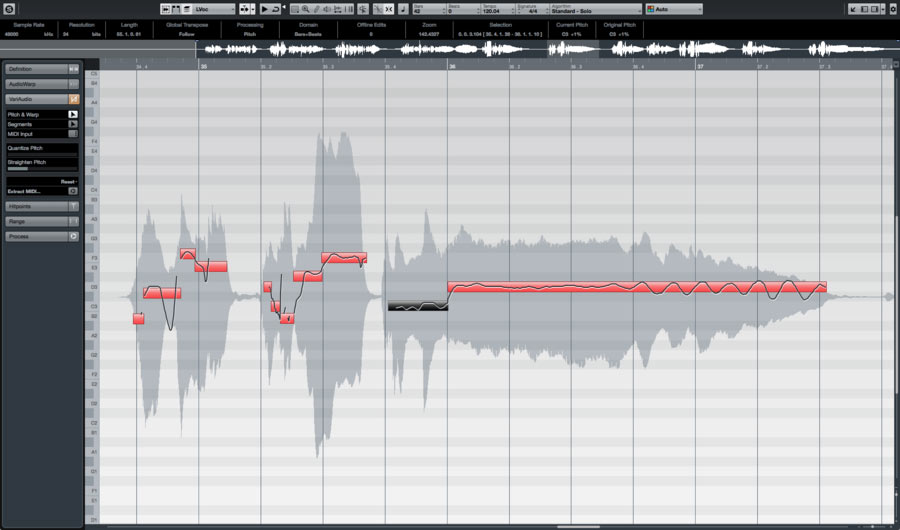Click the Steinberg logo icon at top left
Viewport: 900px width, 530px height.
click(8, 9)
